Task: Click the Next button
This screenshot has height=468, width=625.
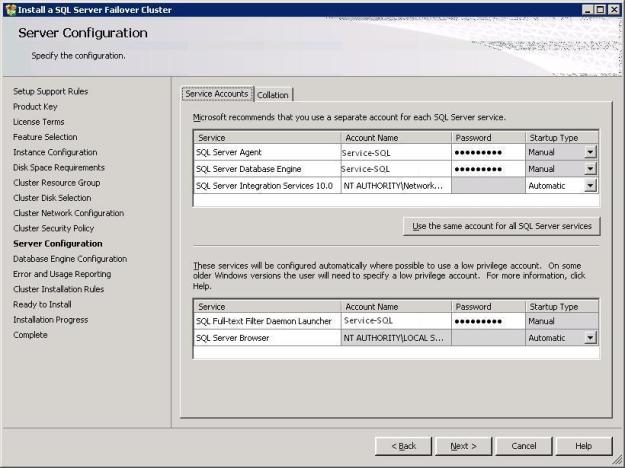Action: pos(463,446)
